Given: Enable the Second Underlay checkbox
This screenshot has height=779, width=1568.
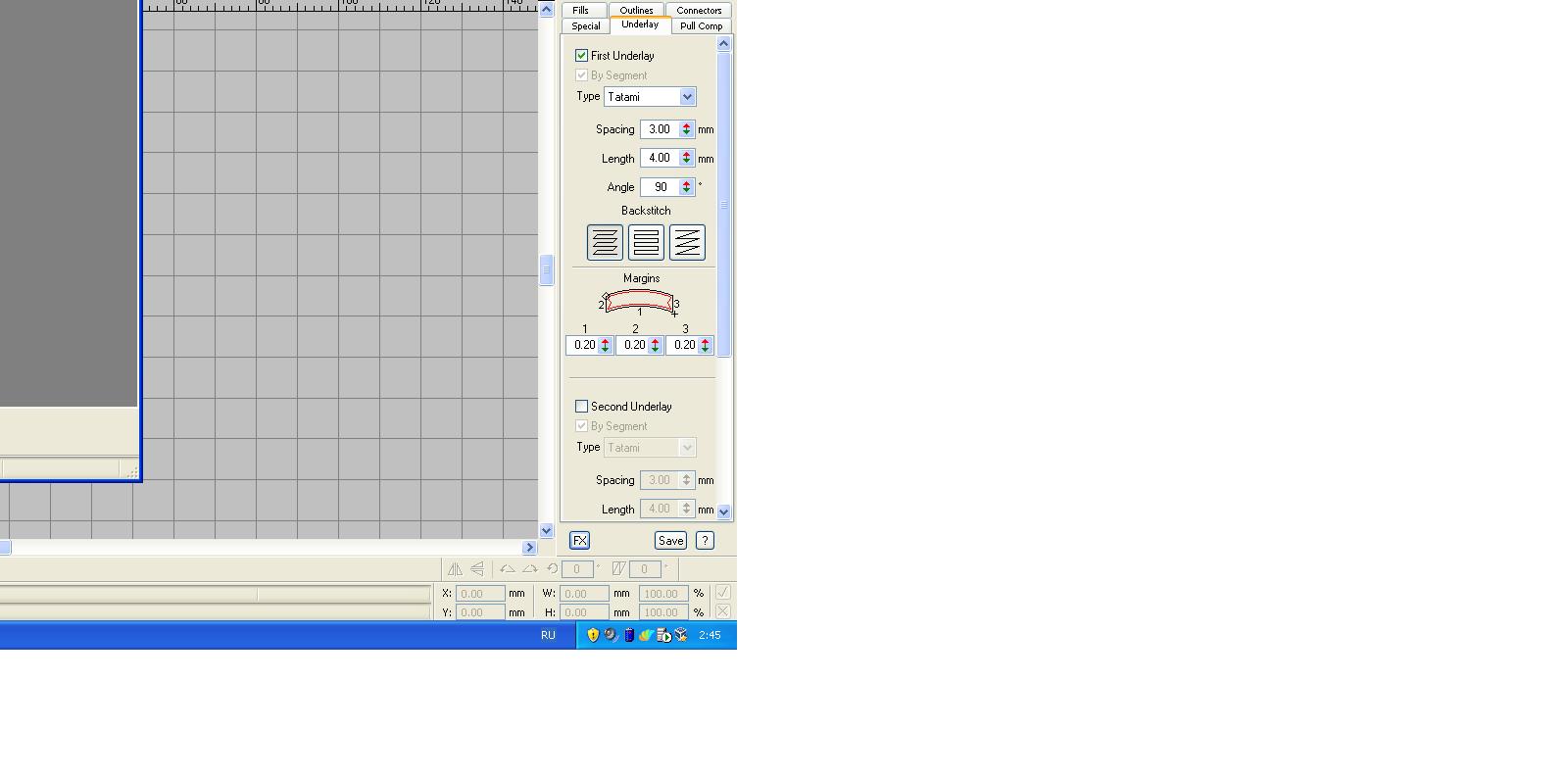Looking at the screenshot, I should tap(581, 407).
